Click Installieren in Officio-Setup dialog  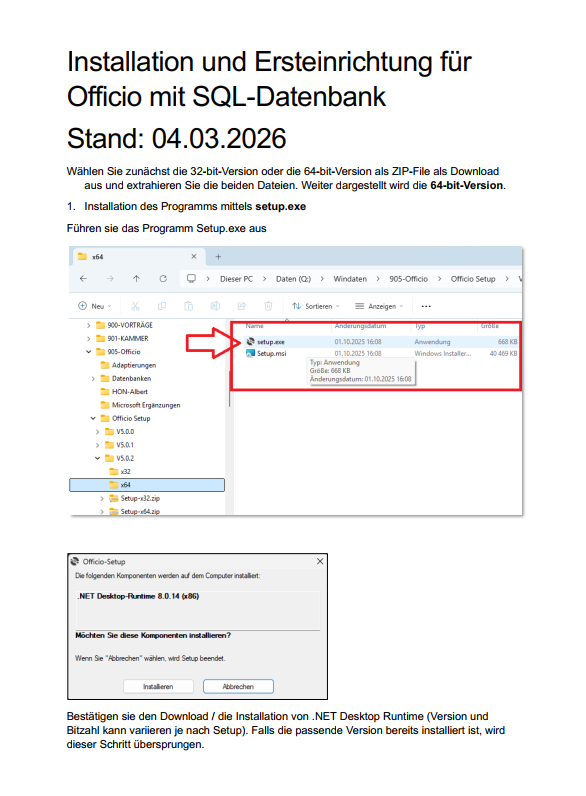point(158,686)
